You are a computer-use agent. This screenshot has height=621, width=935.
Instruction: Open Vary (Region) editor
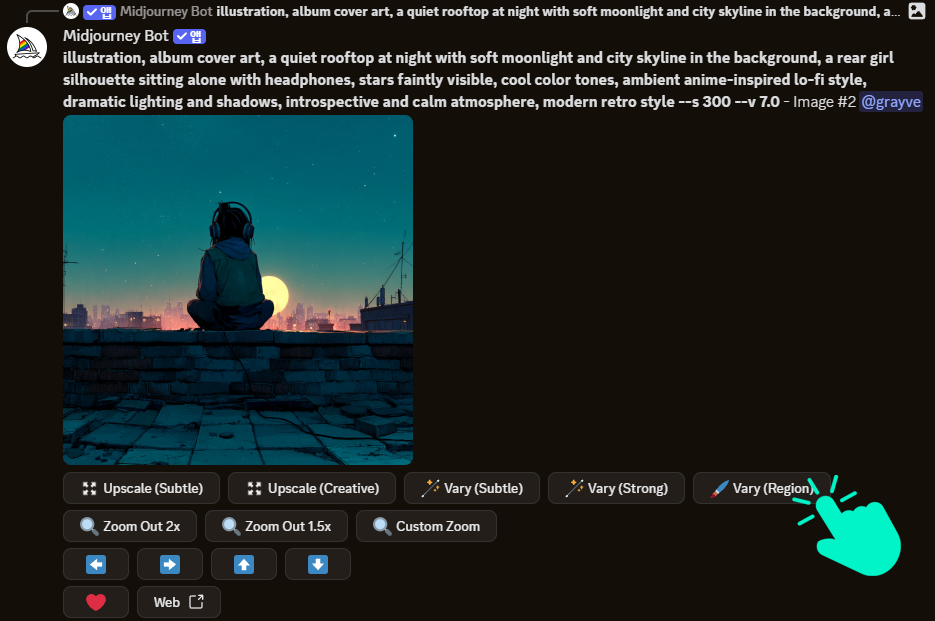point(761,488)
